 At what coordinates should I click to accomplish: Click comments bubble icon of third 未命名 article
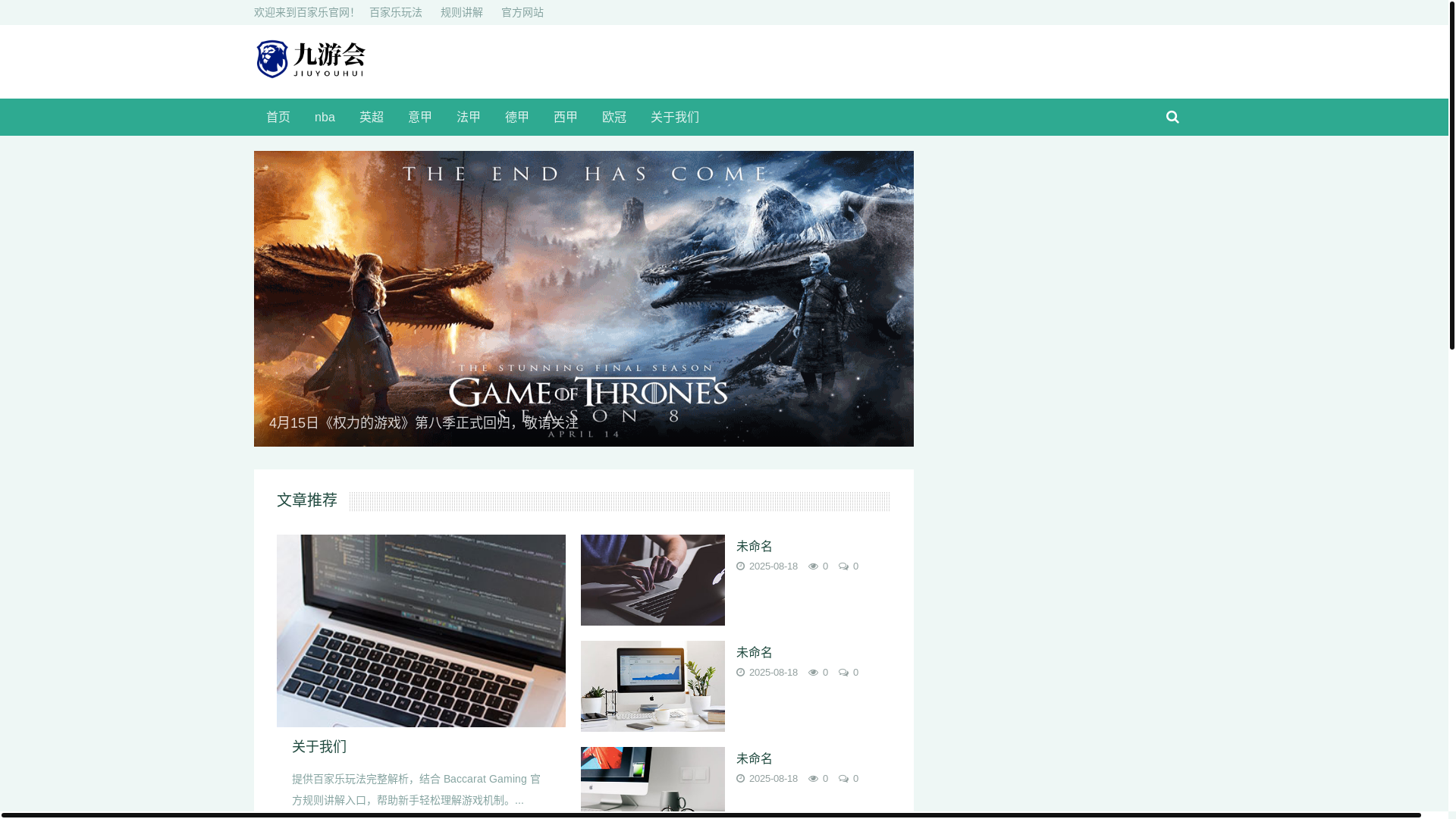pos(843,779)
